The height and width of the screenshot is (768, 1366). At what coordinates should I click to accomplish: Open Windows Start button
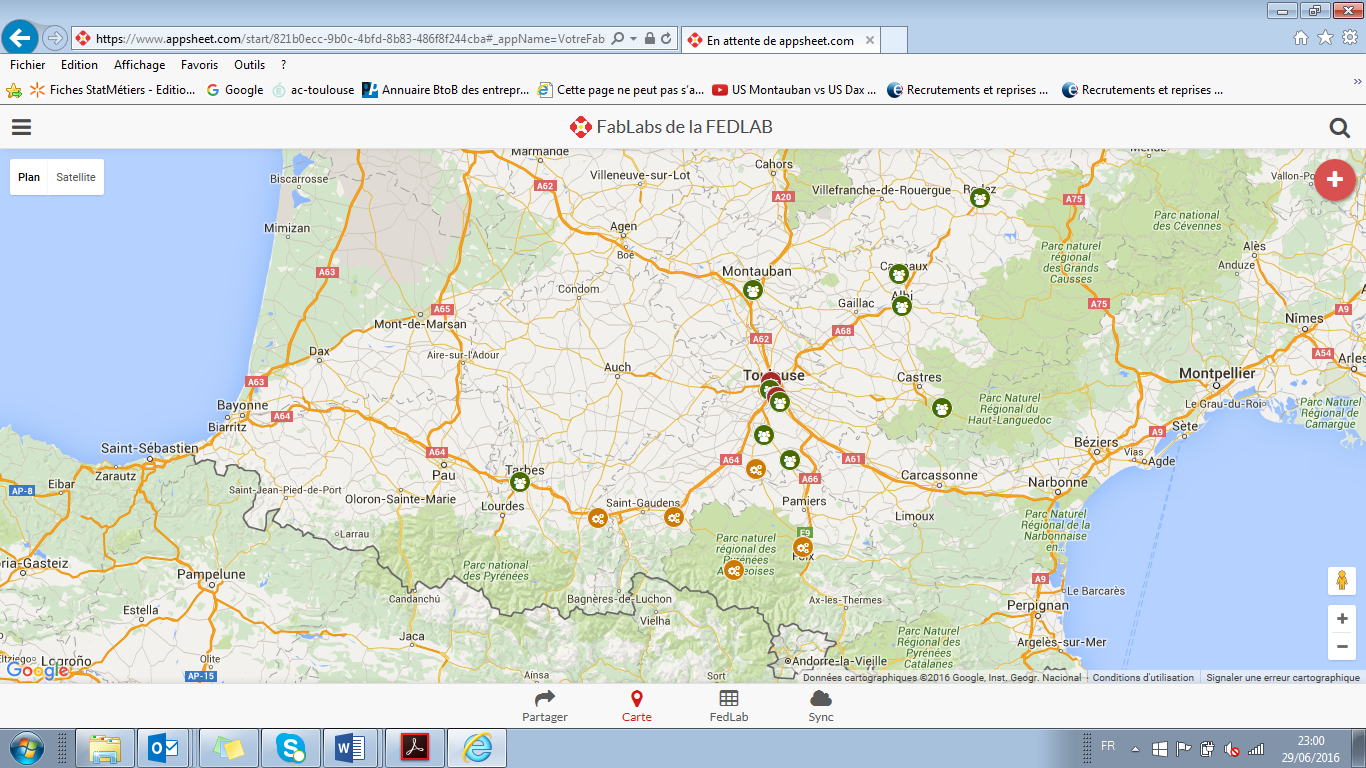pyautogui.click(x=26, y=748)
